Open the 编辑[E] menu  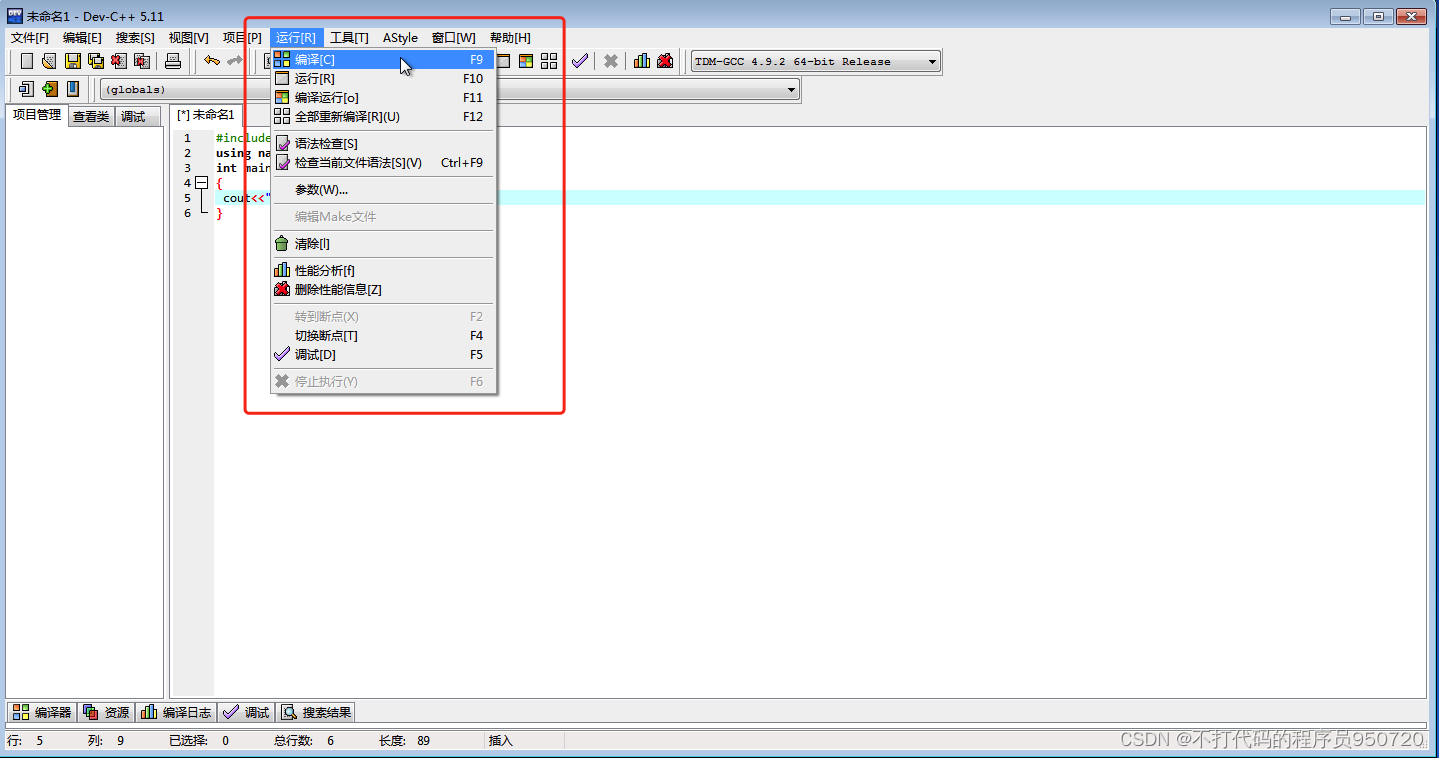coord(82,37)
